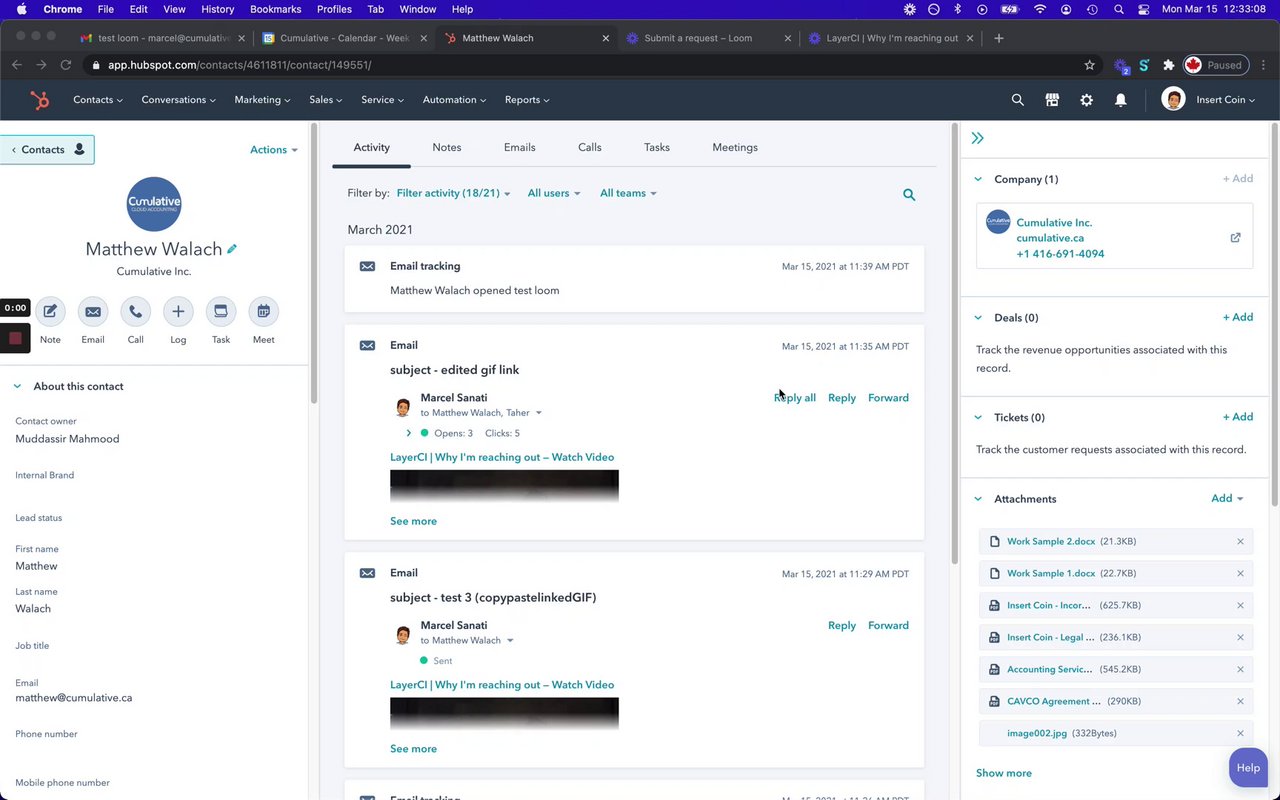Screen dimensions: 1280x800
Task: Add a deal with + Add
Action: click(x=1238, y=317)
